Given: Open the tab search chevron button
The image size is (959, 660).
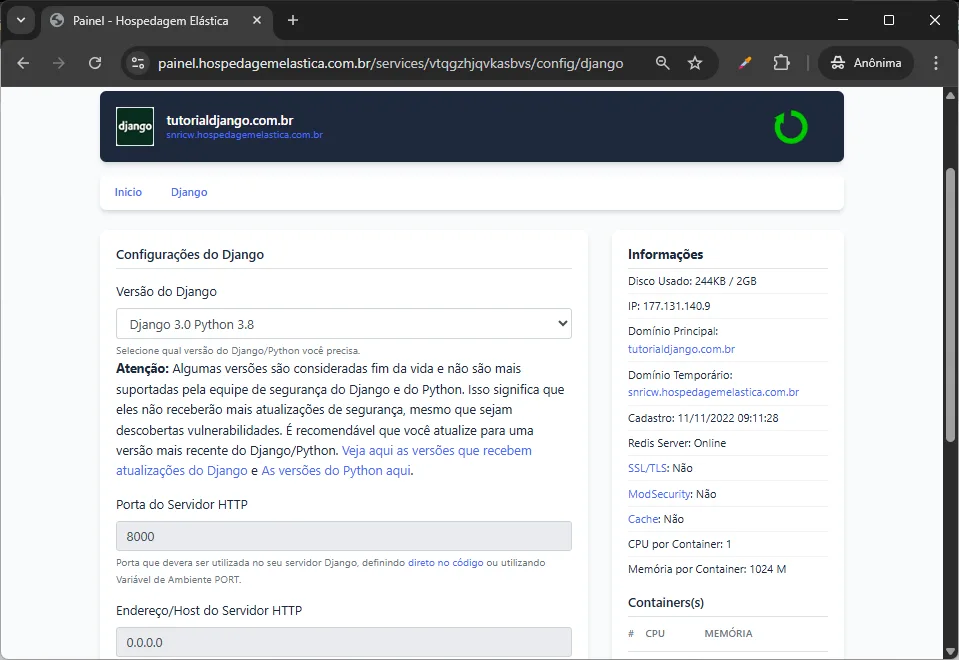Looking at the screenshot, I should click(21, 20).
